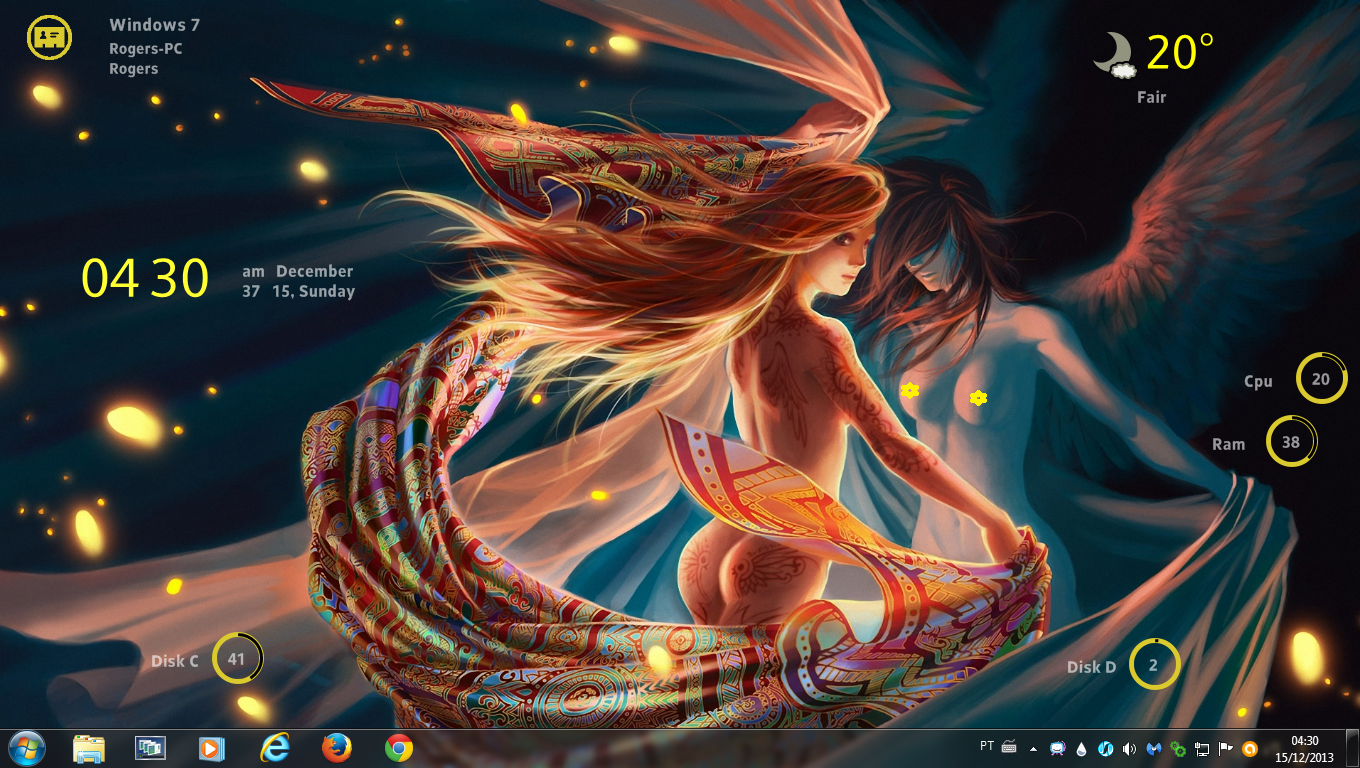This screenshot has width=1360, height=768.
Task: Click the Disk D ring showing 2
Action: coord(1154,665)
